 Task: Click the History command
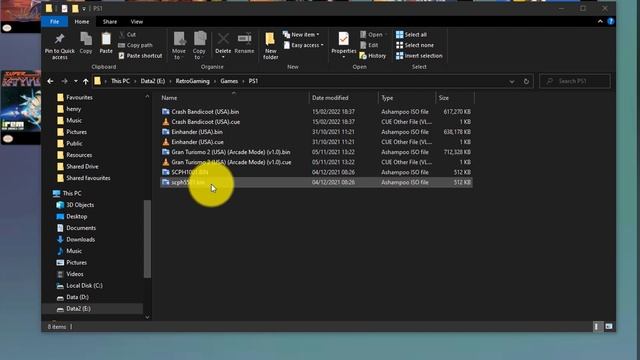tap(373, 56)
